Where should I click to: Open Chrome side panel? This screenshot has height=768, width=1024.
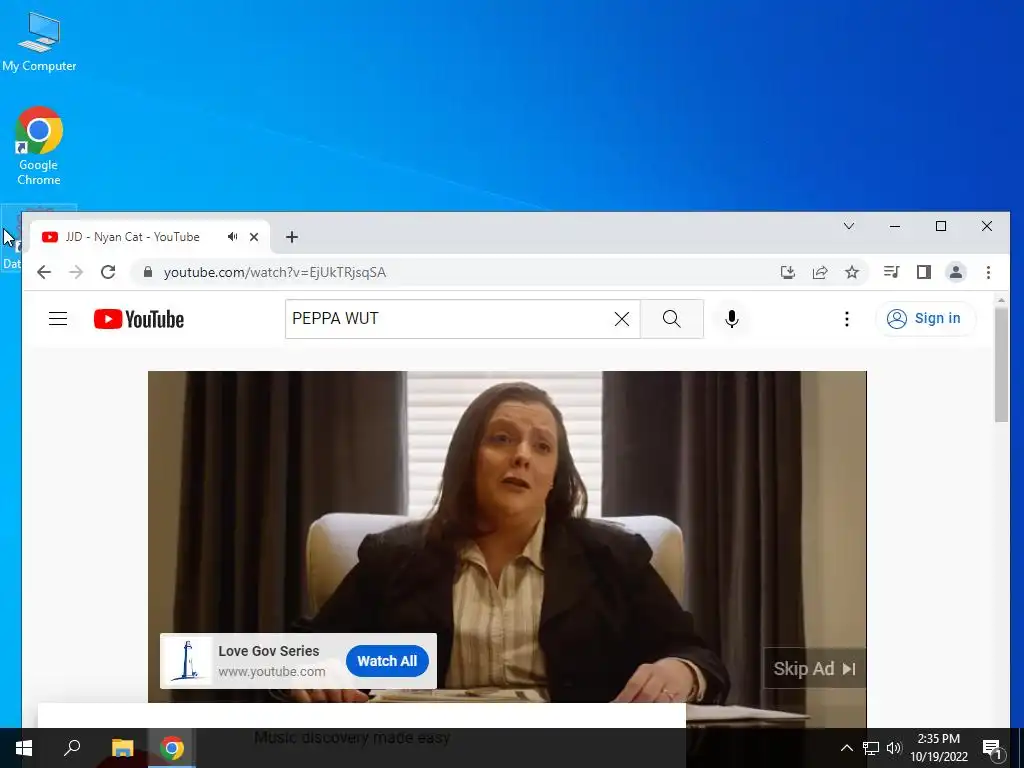pyautogui.click(x=923, y=272)
